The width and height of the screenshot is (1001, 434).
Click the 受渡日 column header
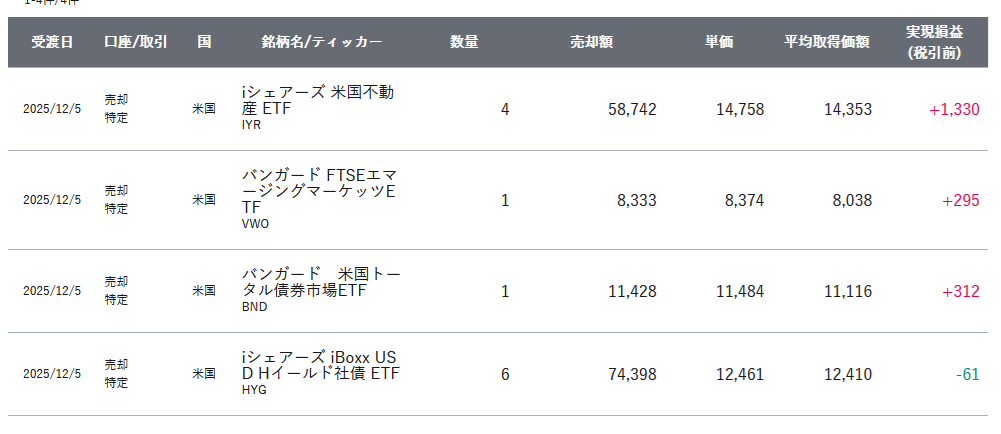pos(52,42)
